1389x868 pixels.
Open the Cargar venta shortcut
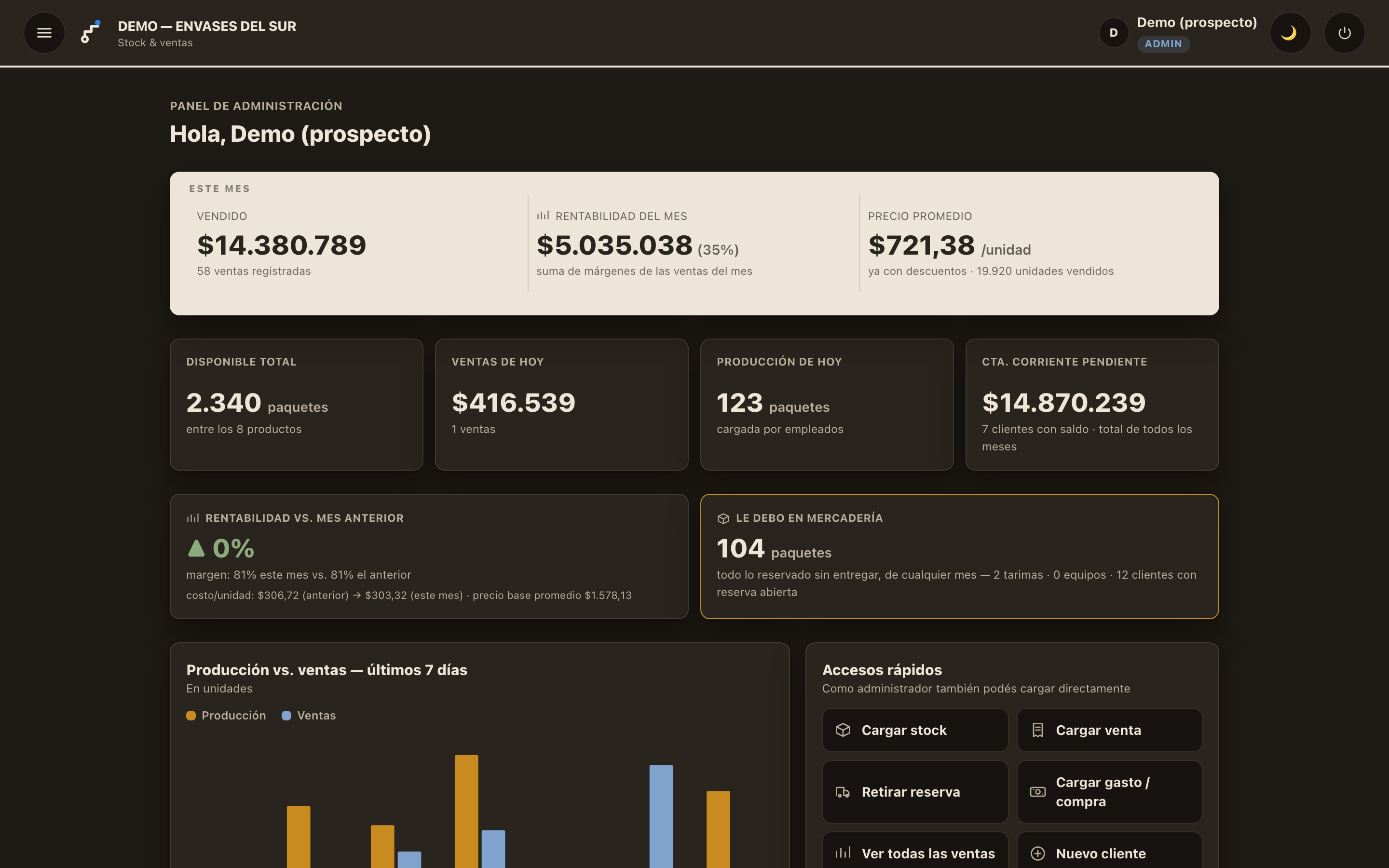(1109, 730)
